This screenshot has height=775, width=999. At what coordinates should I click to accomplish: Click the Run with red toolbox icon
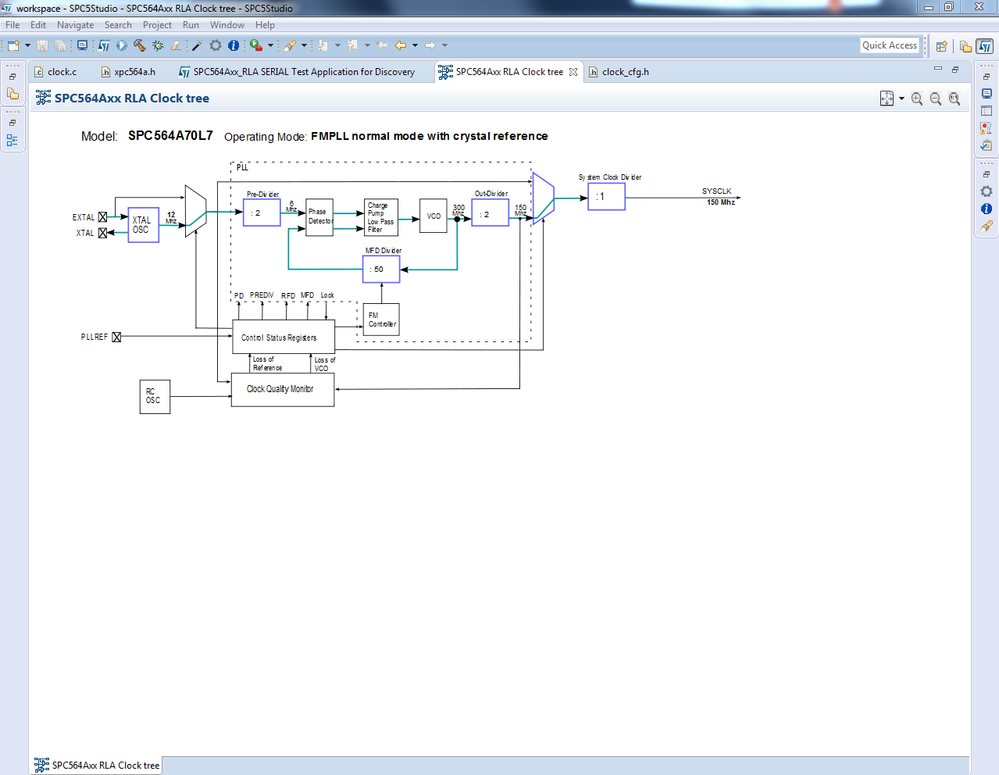pyautogui.click(x=256, y=45)
